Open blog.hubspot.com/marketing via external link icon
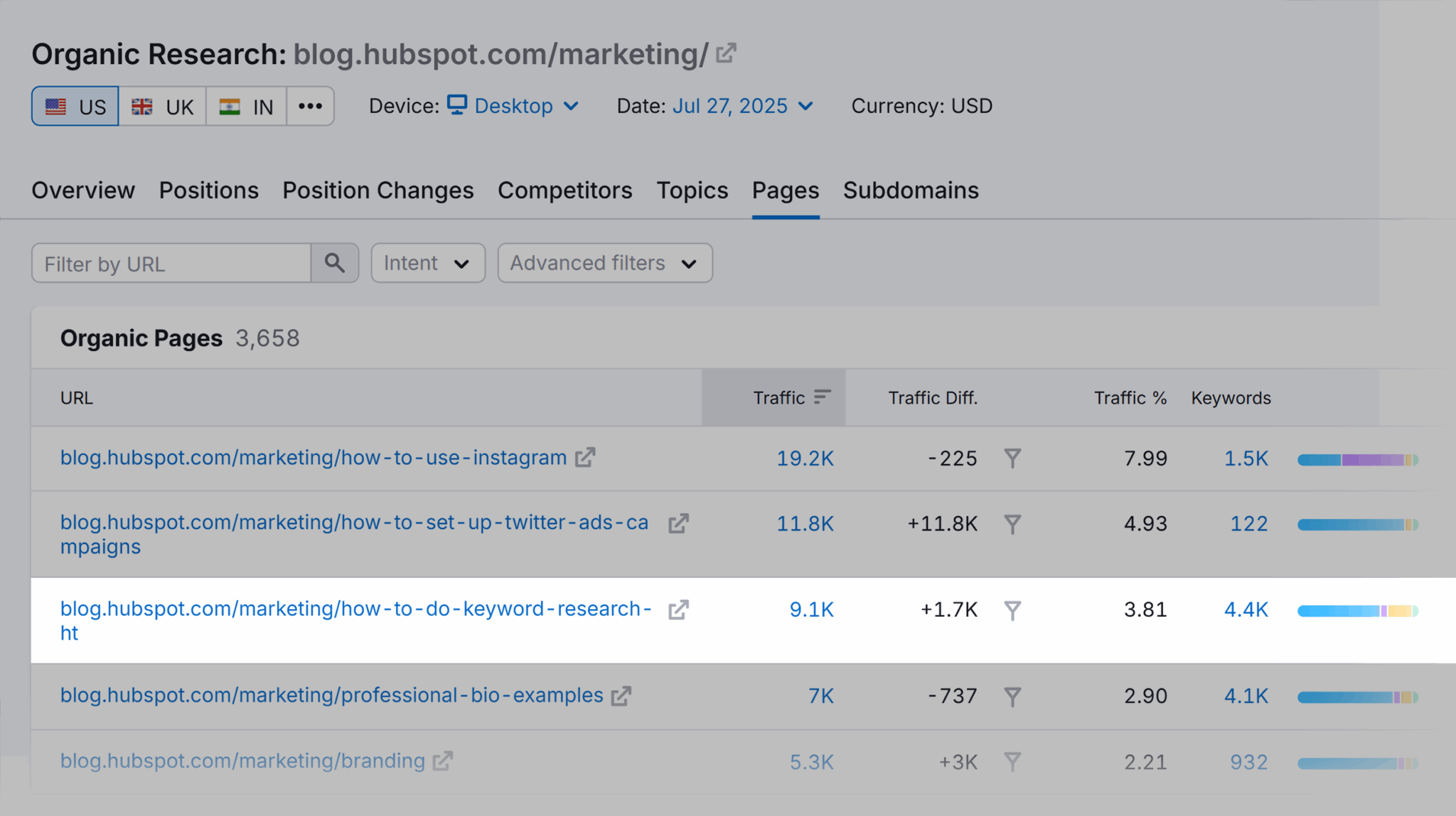The image size is (1456, 816). 726,53
